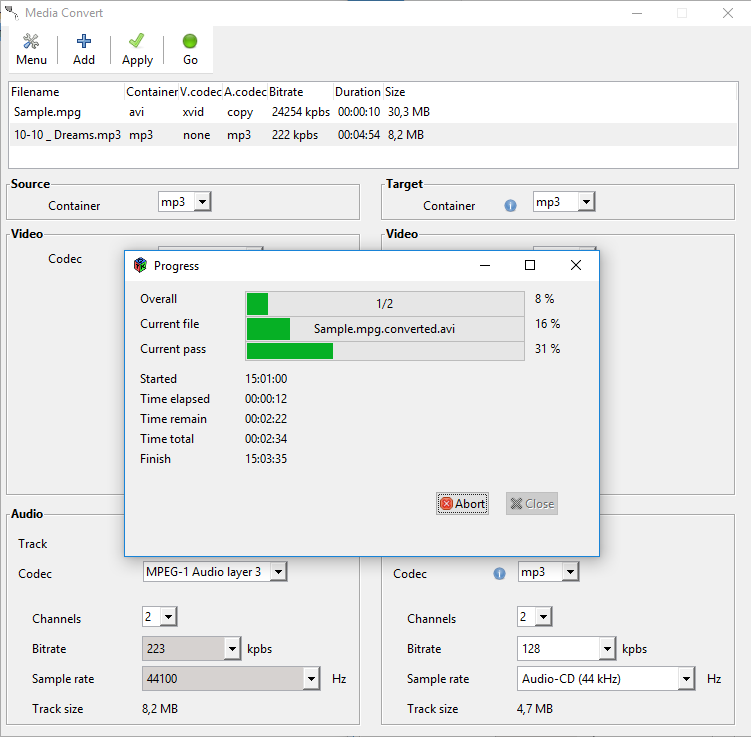
Task: Click the Media Convert title bar icon
Action: tap(11, 12)
